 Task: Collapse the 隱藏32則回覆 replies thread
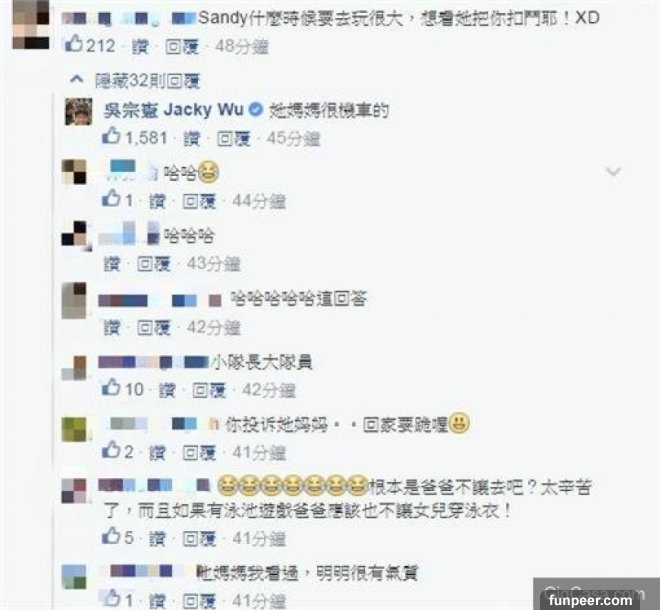[x=147, y=80]
